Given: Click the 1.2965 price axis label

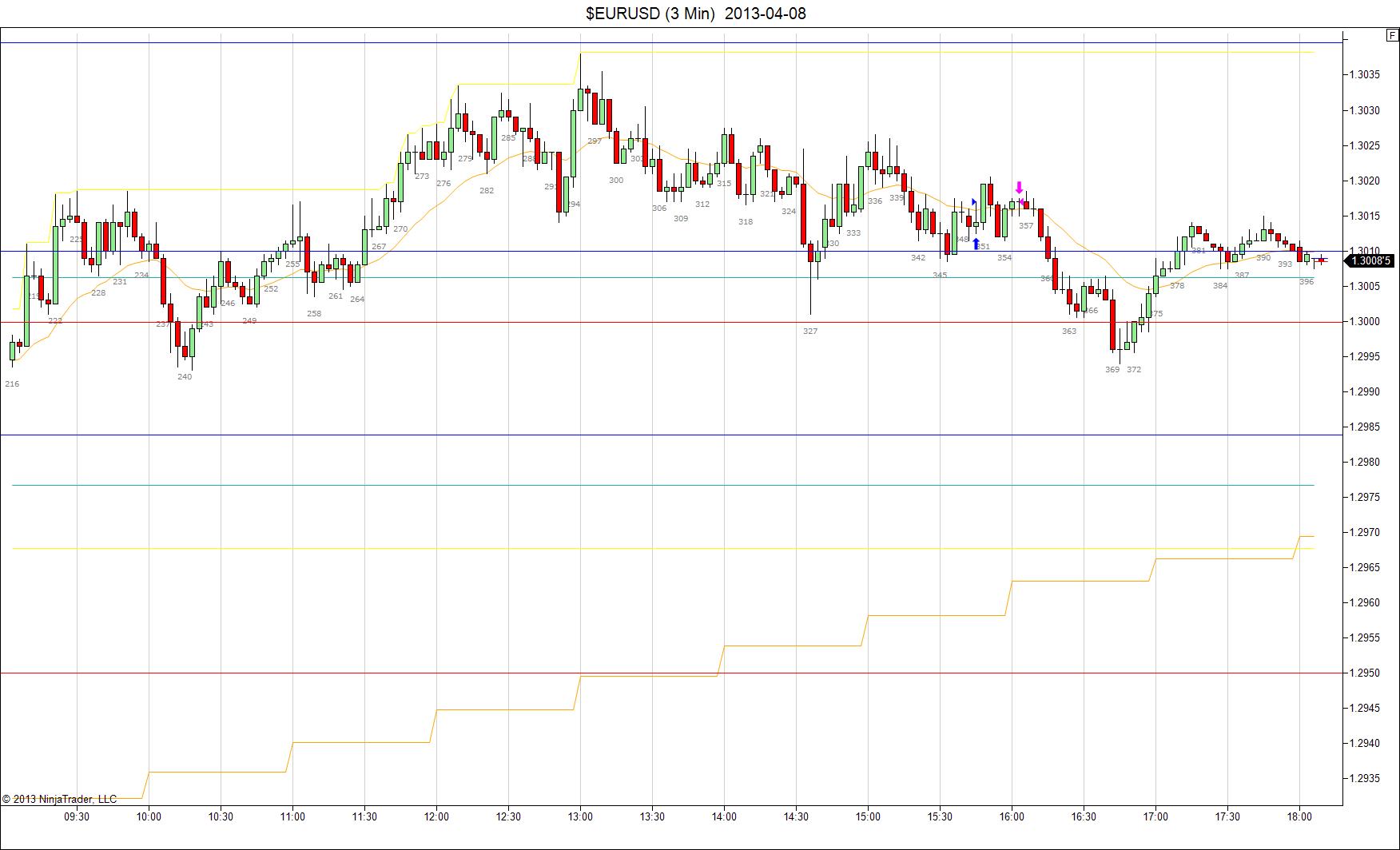Looking at the screenshot, I should (1364, 567).
